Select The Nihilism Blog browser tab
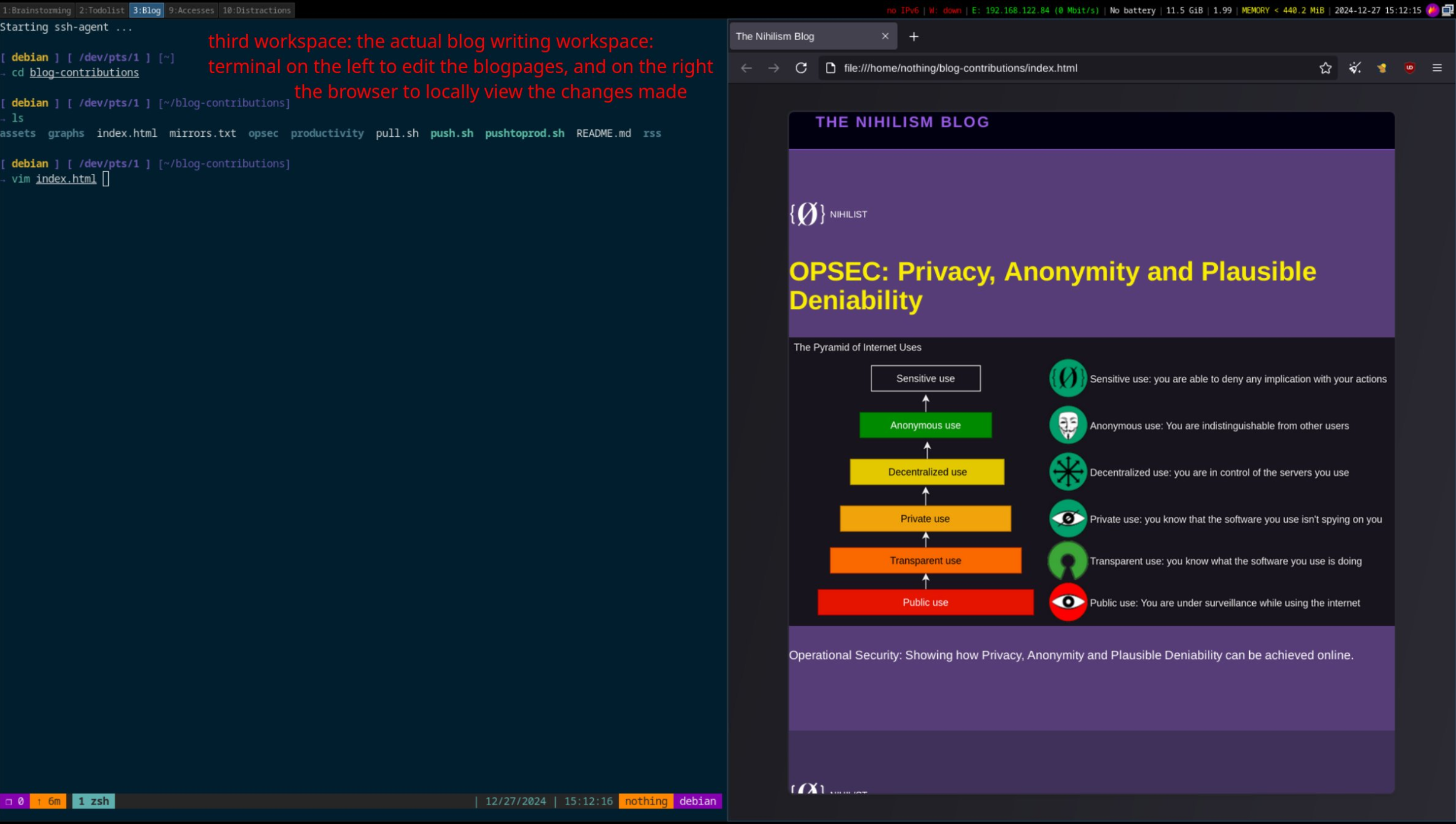 pos(813,36)
